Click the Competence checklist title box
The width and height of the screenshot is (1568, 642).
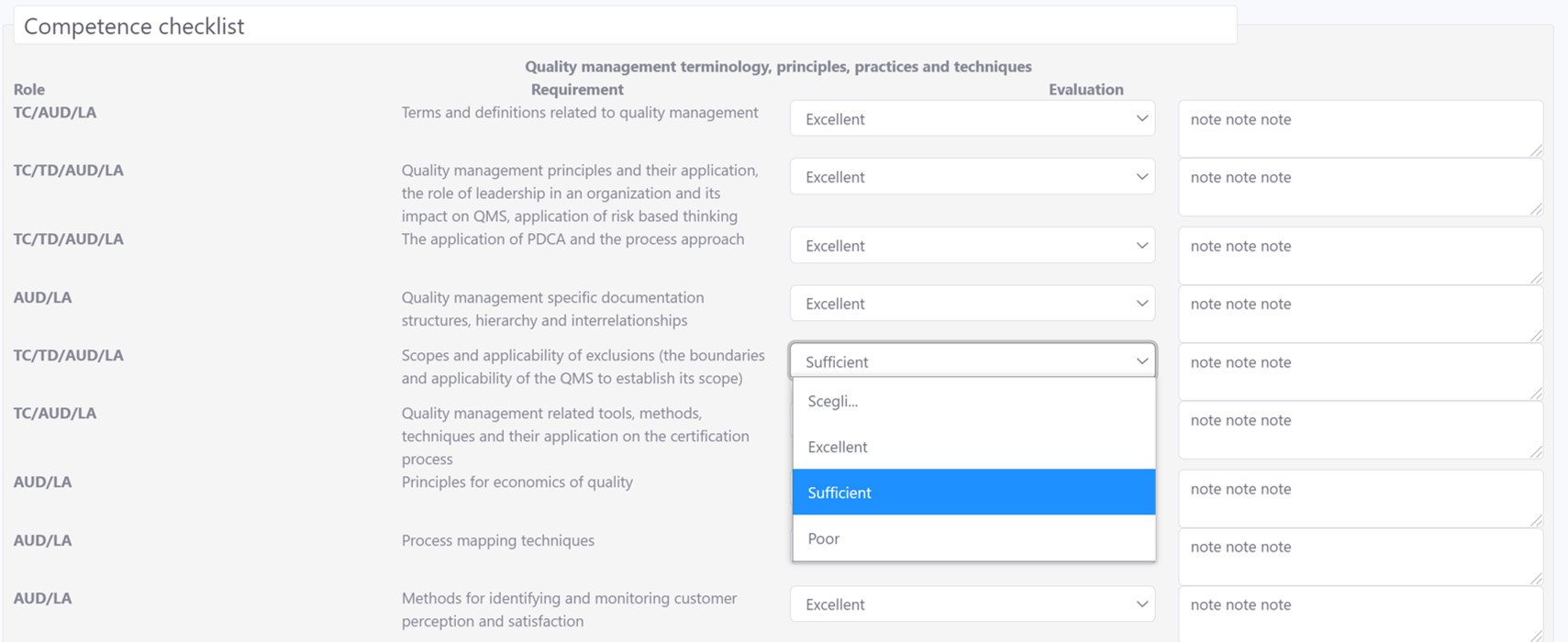tap(624, 26)
